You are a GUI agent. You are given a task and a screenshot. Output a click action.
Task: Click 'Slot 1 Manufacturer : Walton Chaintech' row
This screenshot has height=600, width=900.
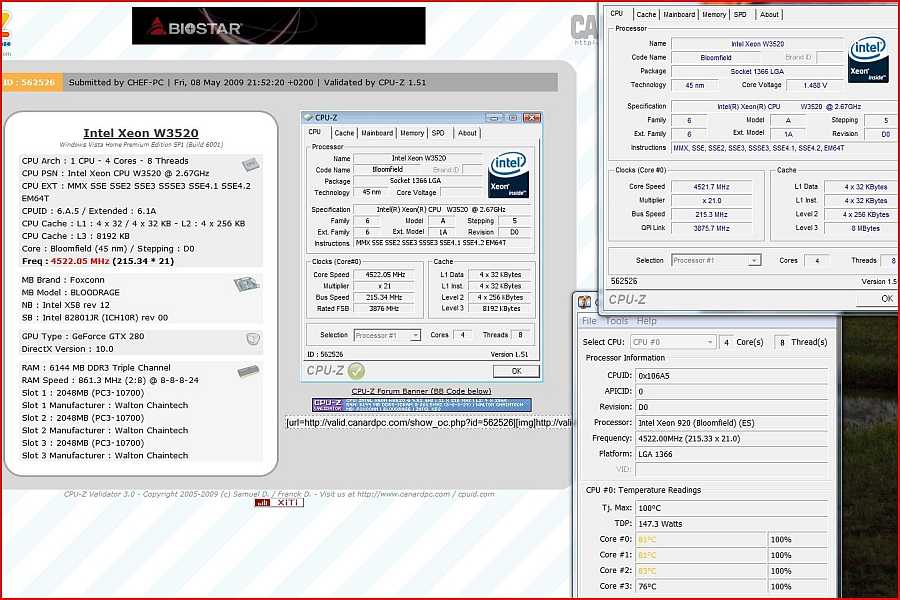click(x=105, y=405)
